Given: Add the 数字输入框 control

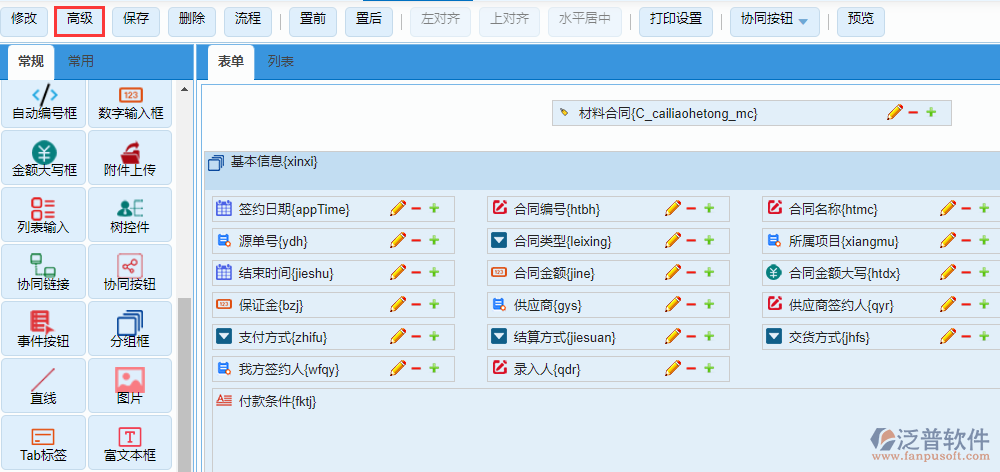Looking at the screenshot, I should [x=130, y=103].
